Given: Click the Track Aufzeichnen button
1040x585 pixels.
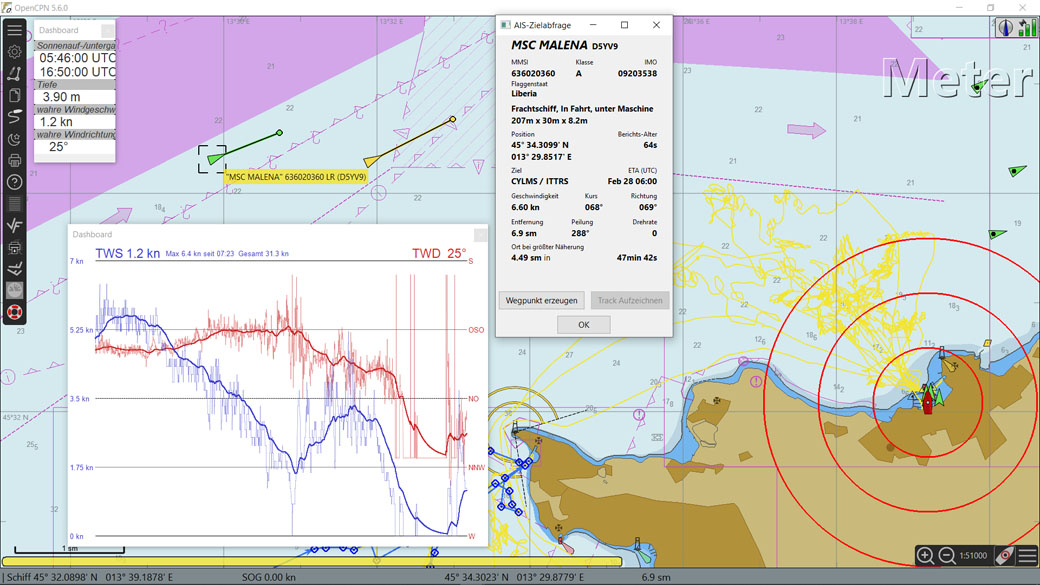Looking at the screenshot, I should [x=629, y=300].
